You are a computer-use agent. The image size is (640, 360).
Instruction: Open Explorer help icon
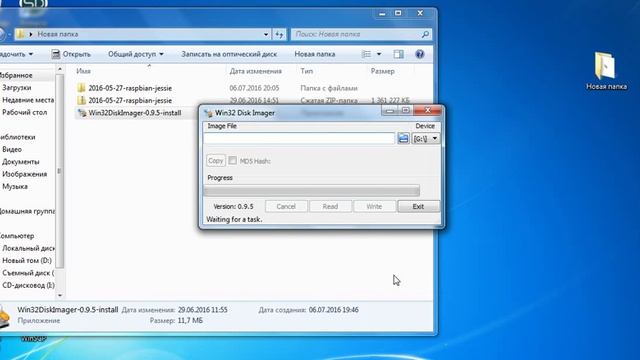420,54
